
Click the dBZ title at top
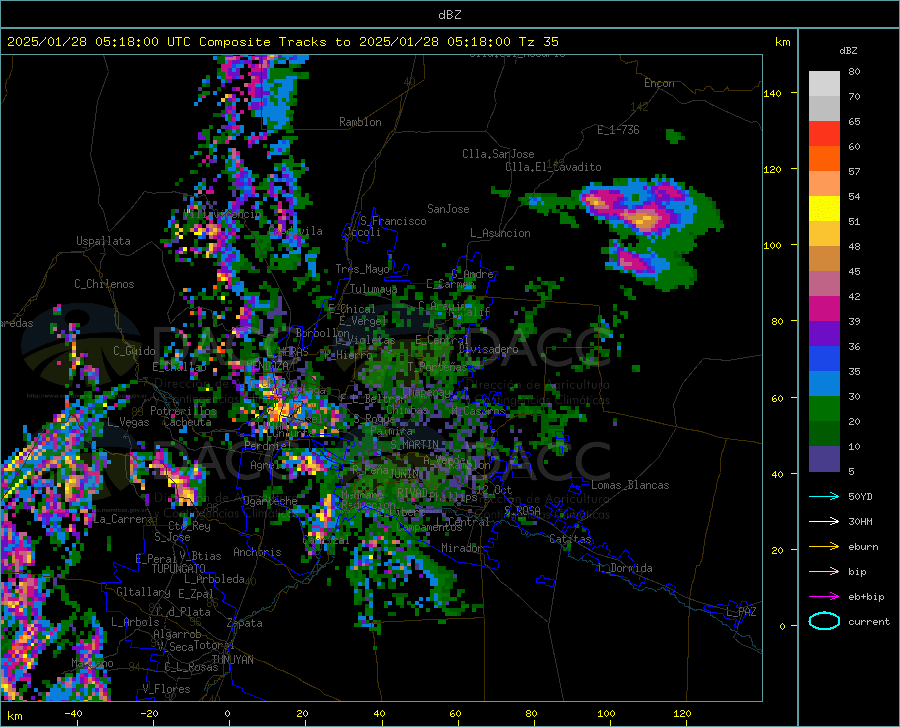tap(449, 15)
